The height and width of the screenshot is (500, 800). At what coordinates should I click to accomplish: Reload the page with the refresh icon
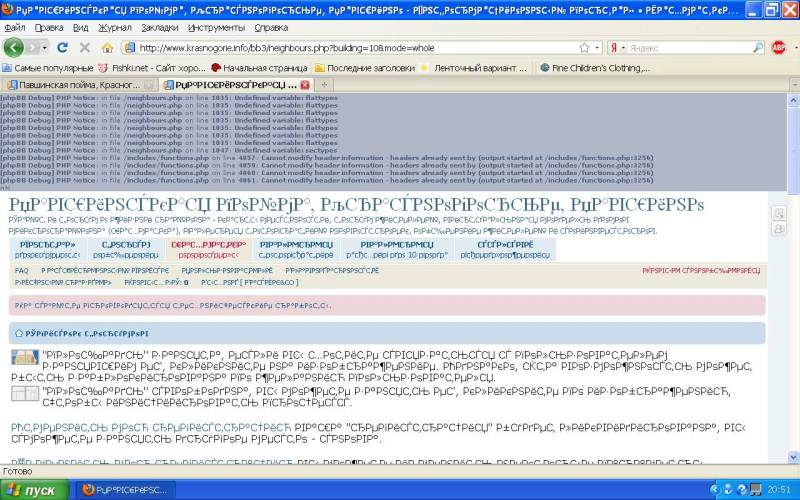(61, 47)
